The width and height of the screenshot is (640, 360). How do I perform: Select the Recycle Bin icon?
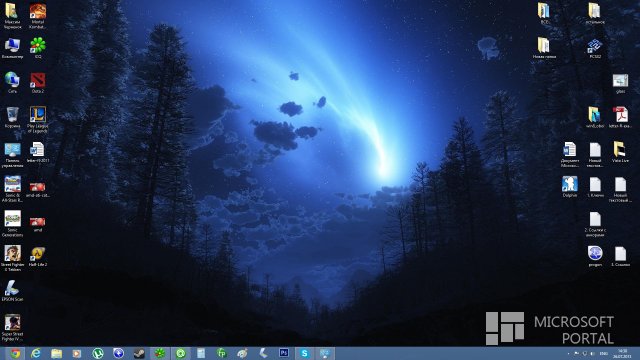tap(12, 118)
